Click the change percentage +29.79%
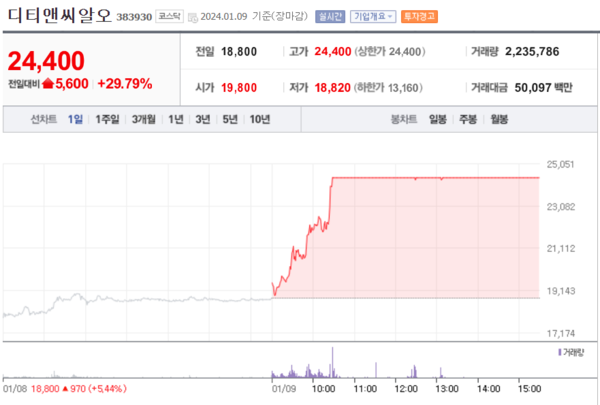The height and width of the screenshot is (405, 600). (x=125, y=83)
